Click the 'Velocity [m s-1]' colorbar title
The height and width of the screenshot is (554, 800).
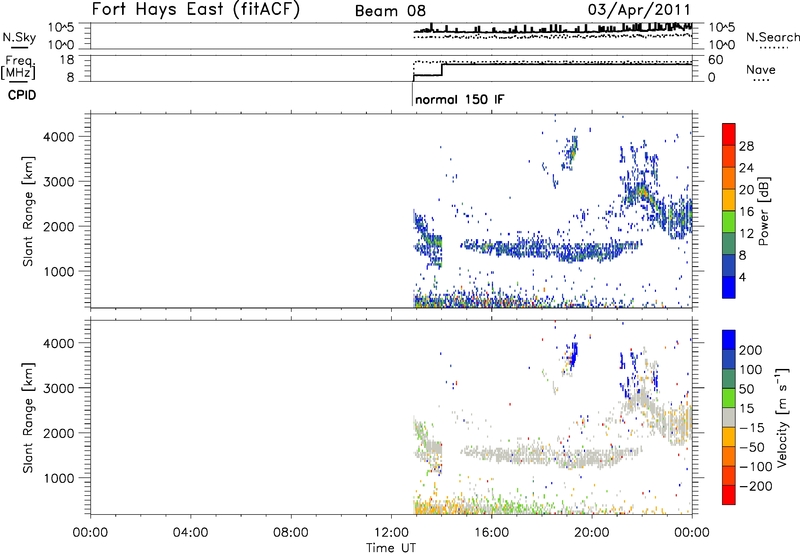782,417
